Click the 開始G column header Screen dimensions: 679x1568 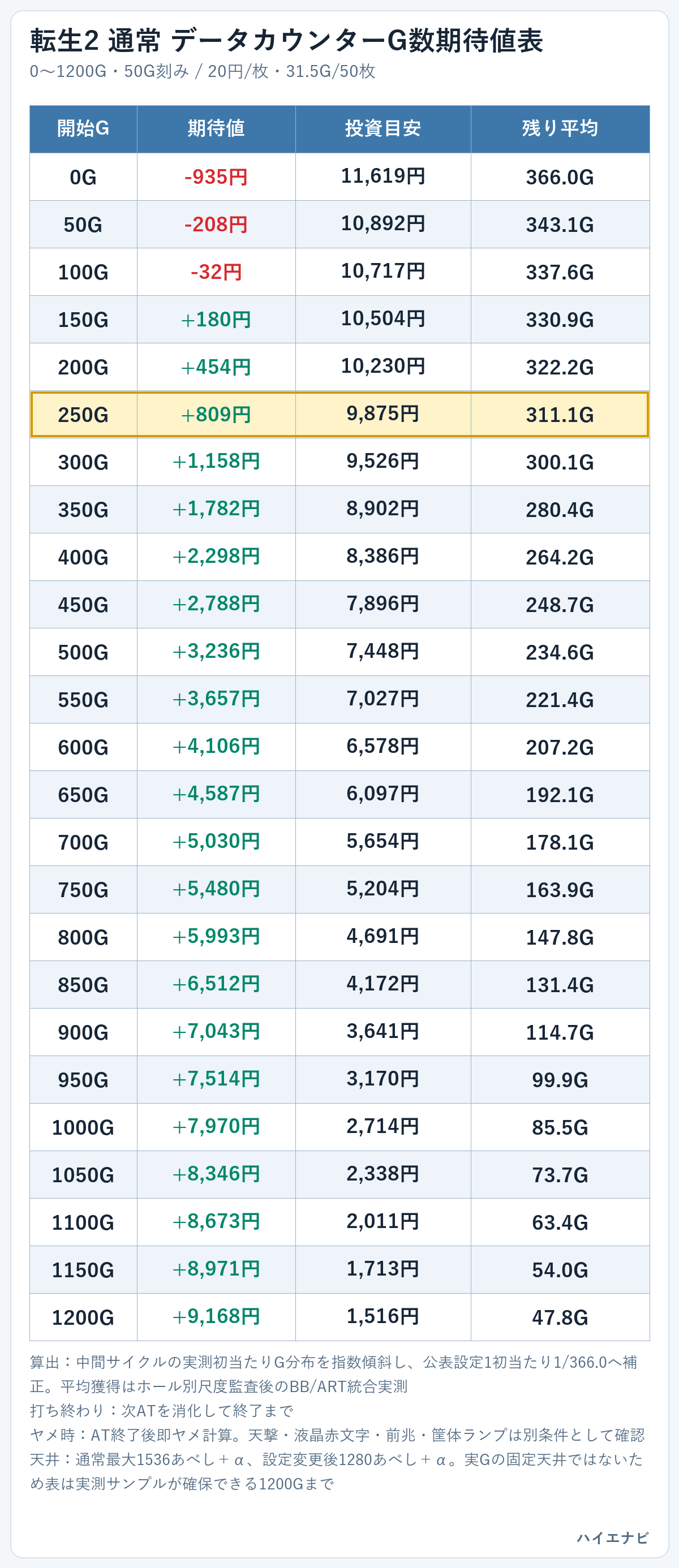click(83, 129)
